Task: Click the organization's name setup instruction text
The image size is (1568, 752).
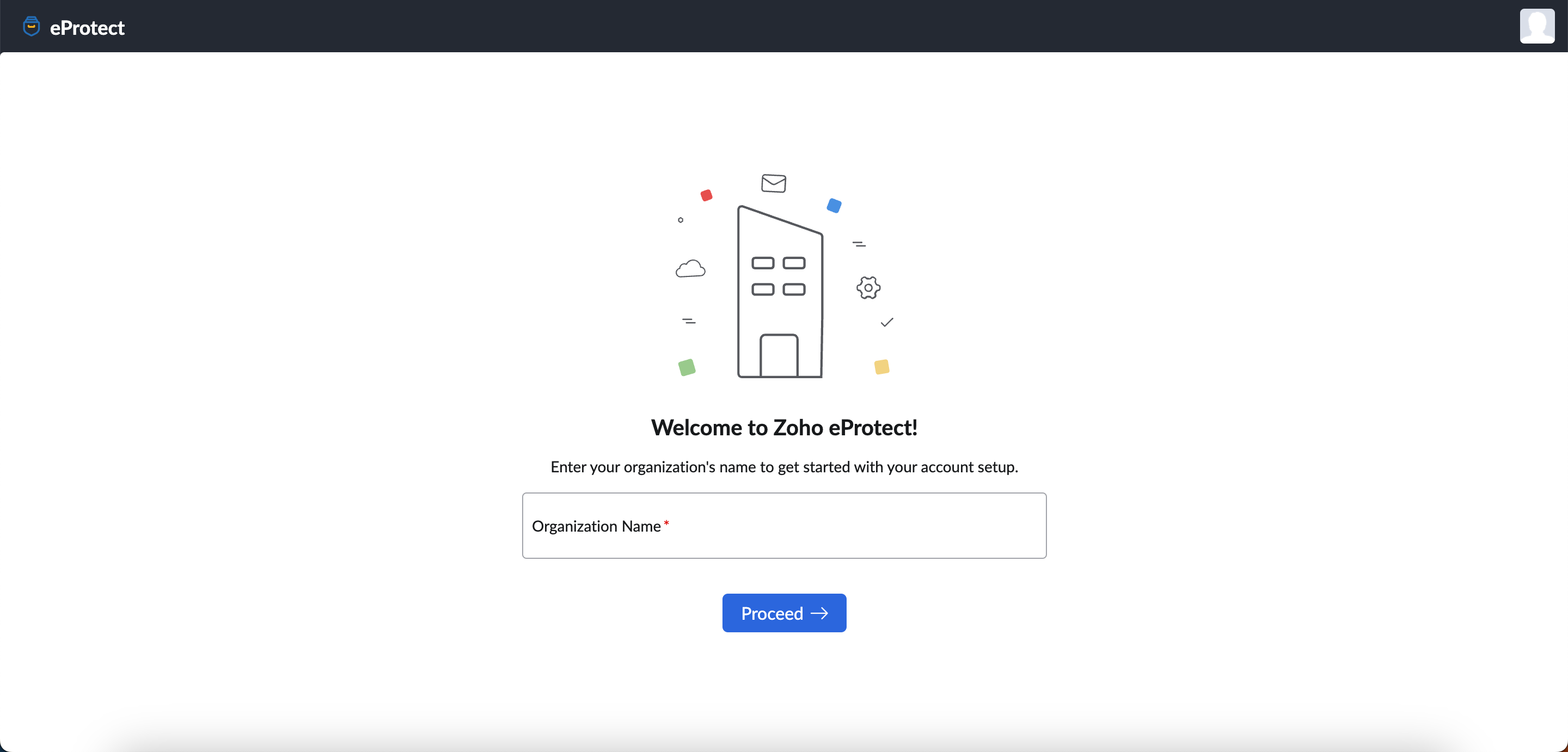Action: tap(784, 467)
